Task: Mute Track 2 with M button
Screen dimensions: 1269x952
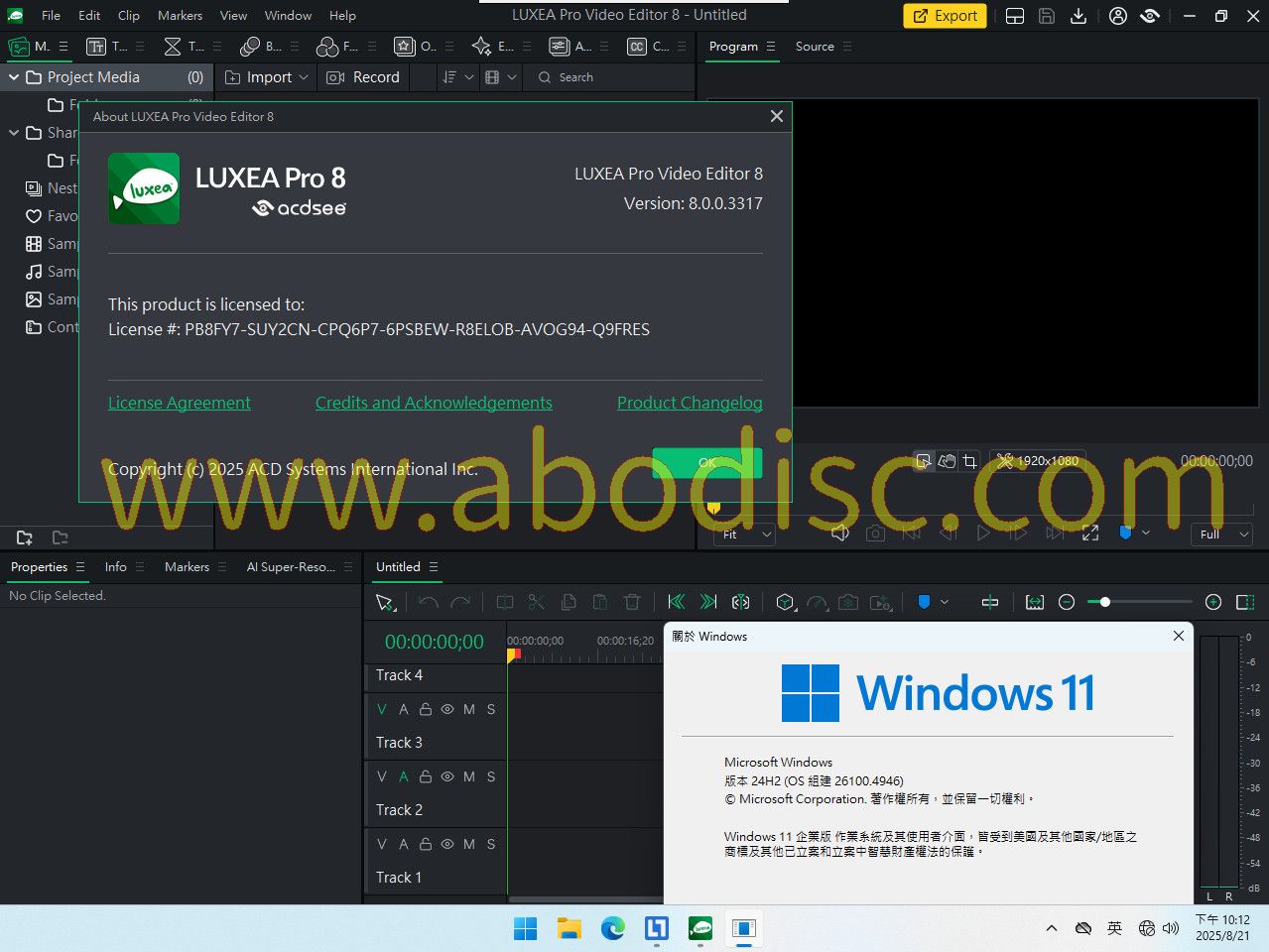Action: [469, 776]
